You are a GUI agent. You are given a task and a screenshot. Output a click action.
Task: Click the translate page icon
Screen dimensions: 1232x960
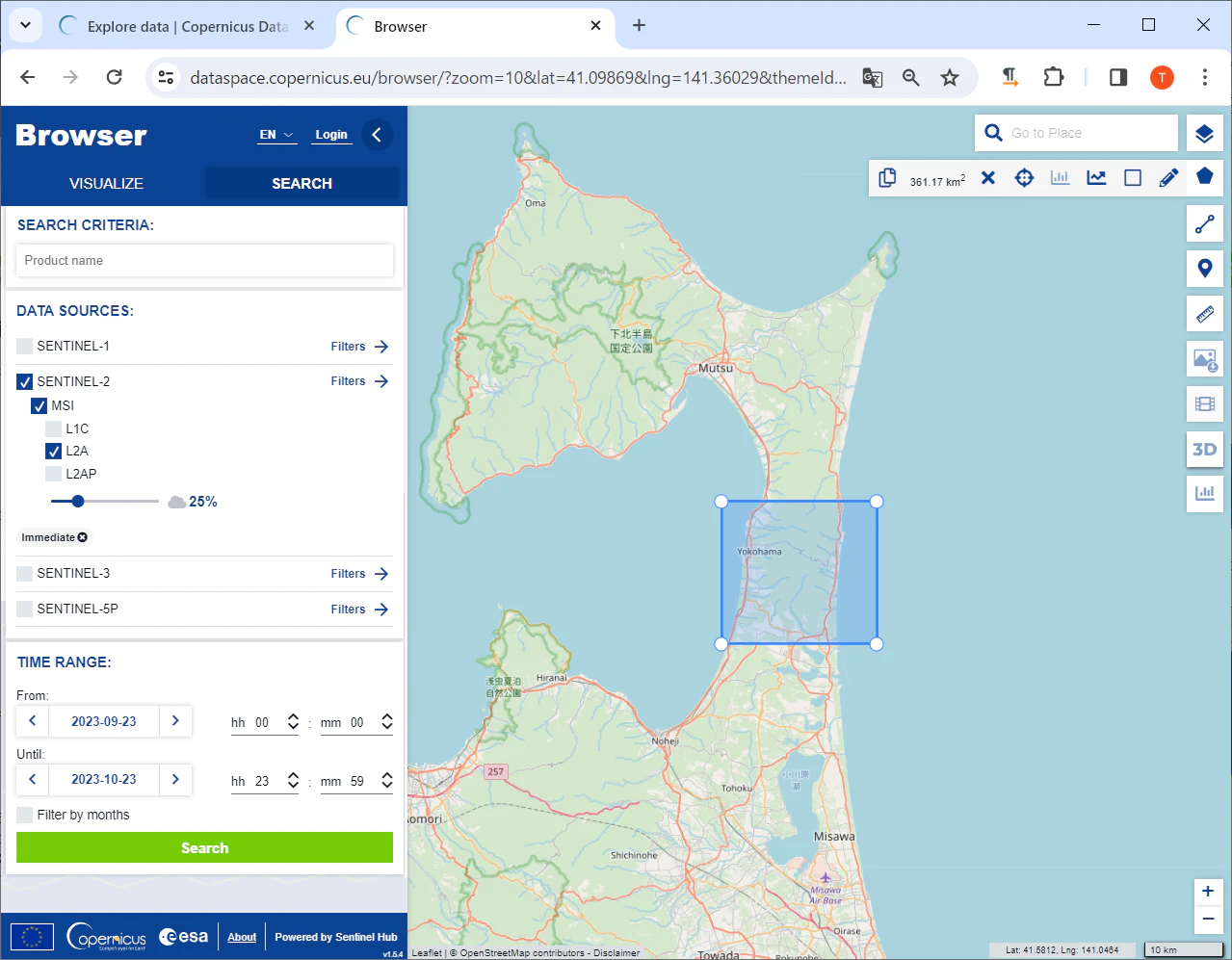click(x=873, y=77)
